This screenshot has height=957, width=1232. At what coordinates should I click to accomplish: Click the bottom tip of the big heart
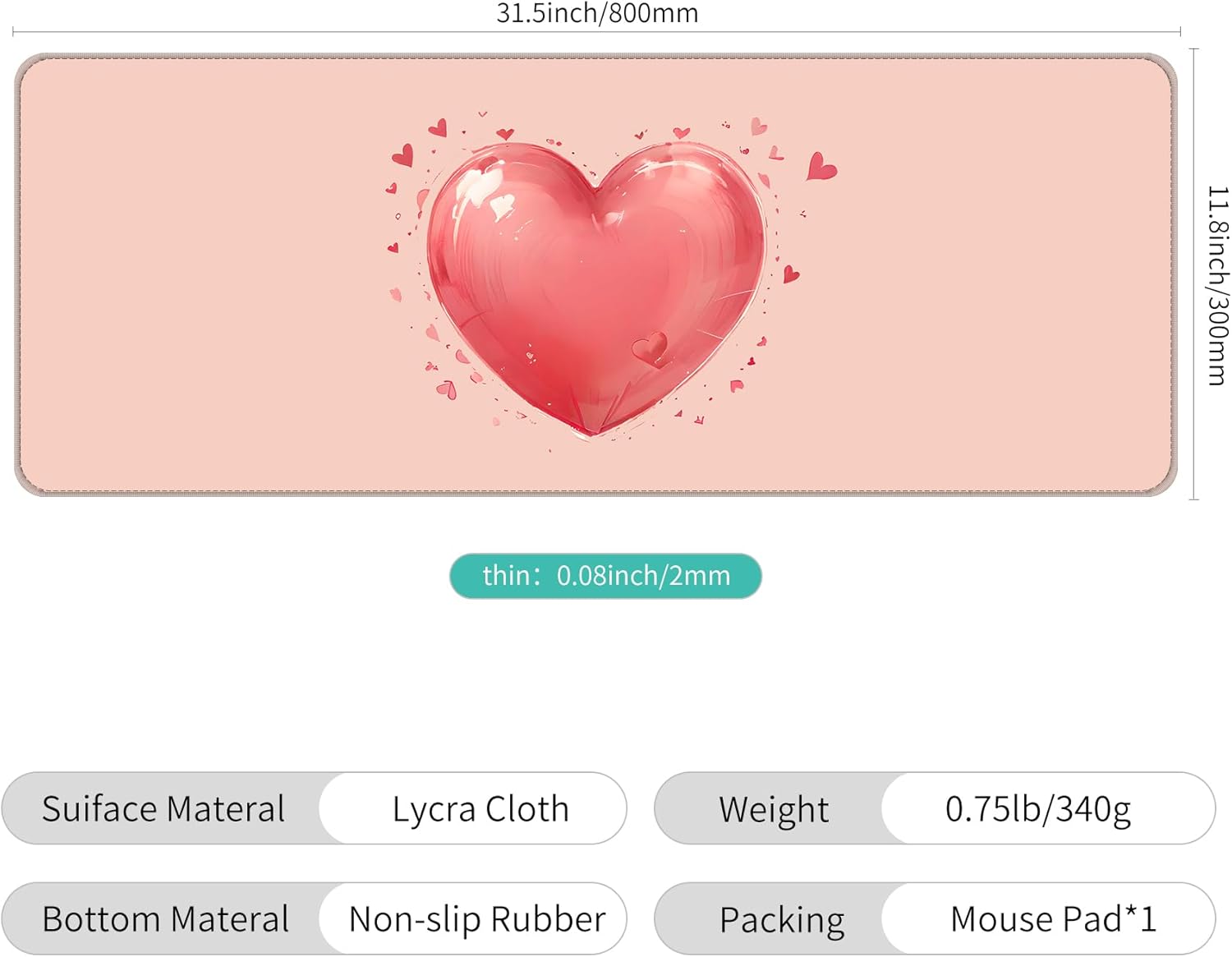point(593,429)
